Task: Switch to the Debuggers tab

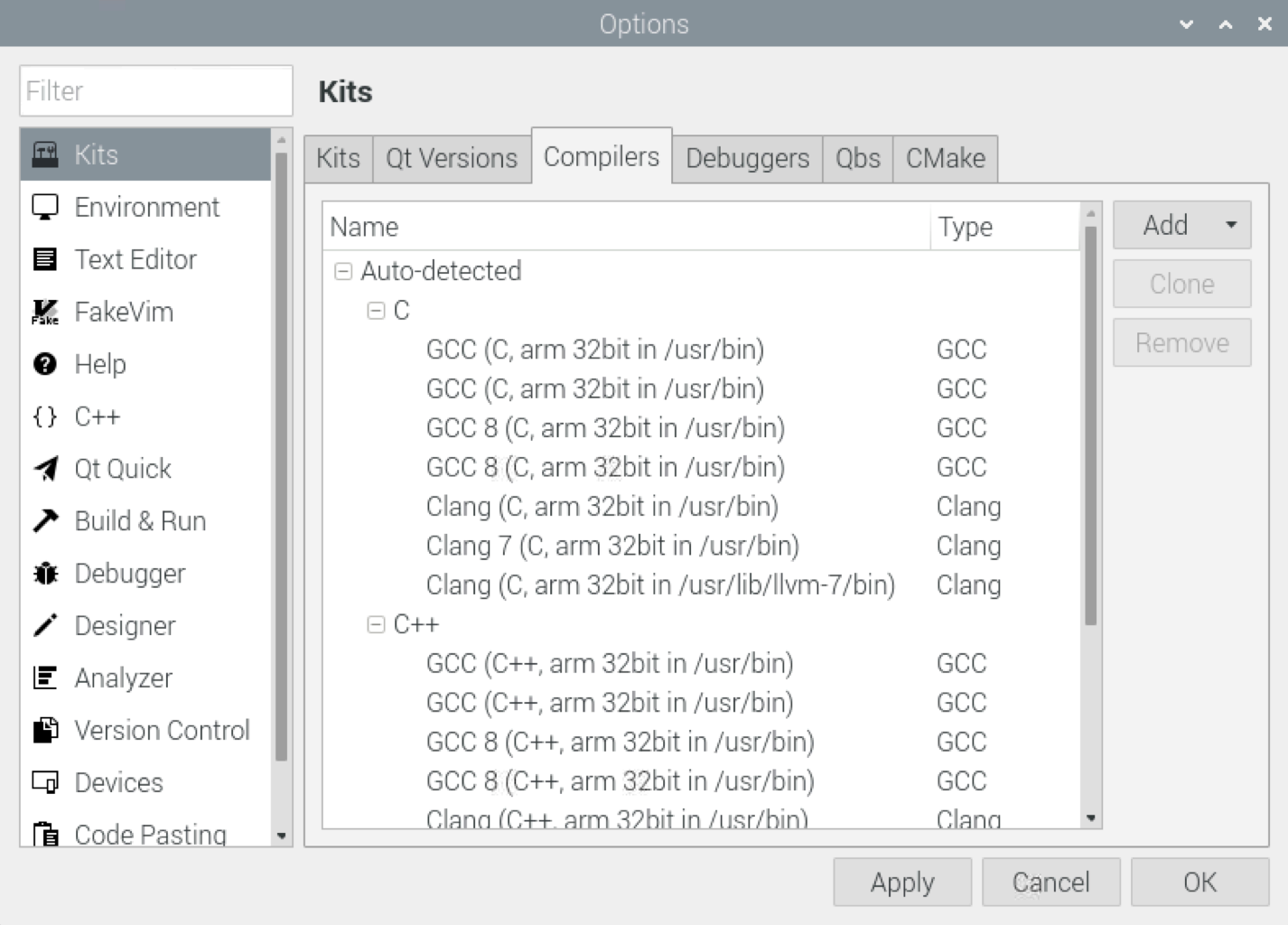Action: click(x=747, y=158)
